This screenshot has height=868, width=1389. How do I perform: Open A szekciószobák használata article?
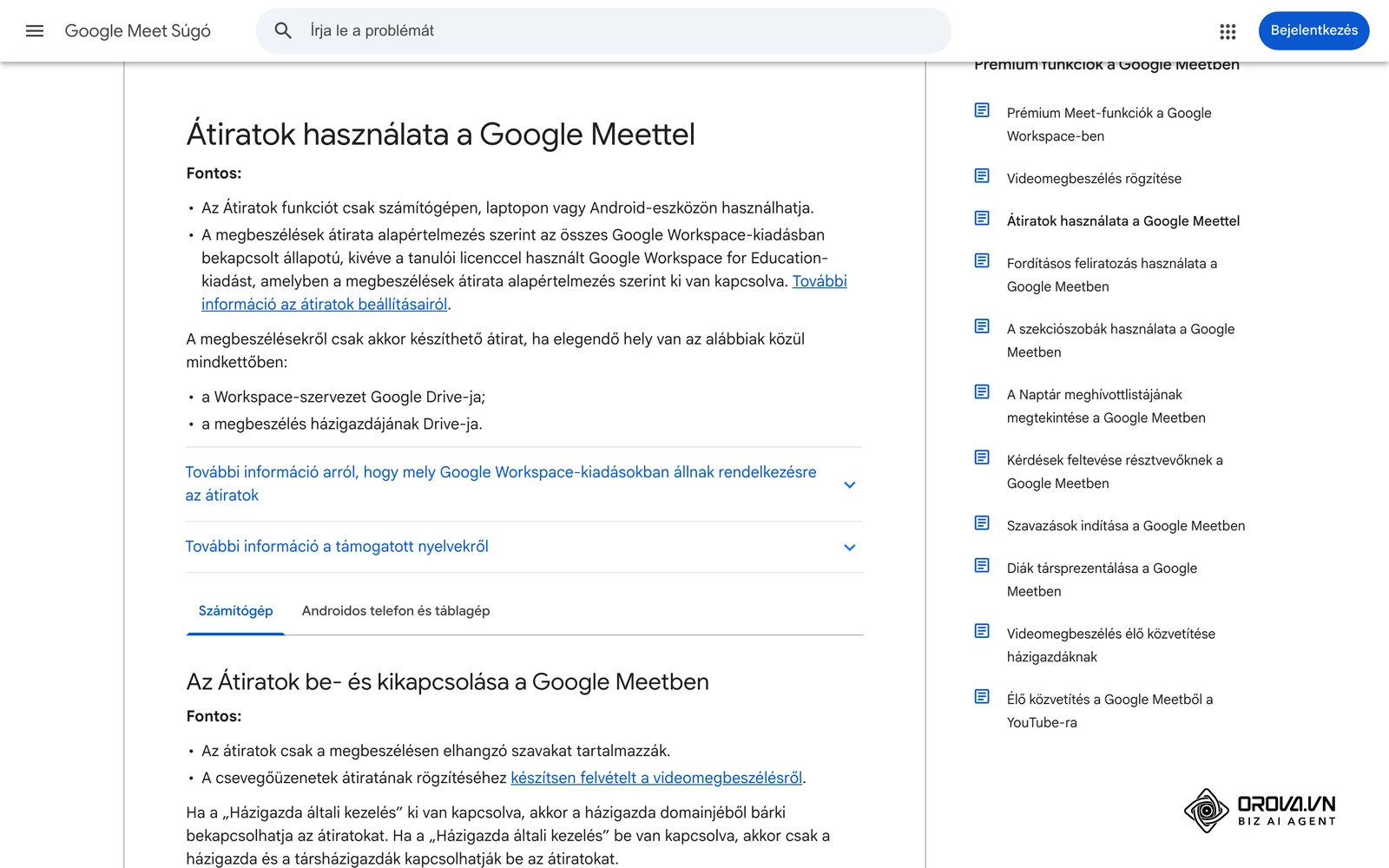coord(1121,340)
